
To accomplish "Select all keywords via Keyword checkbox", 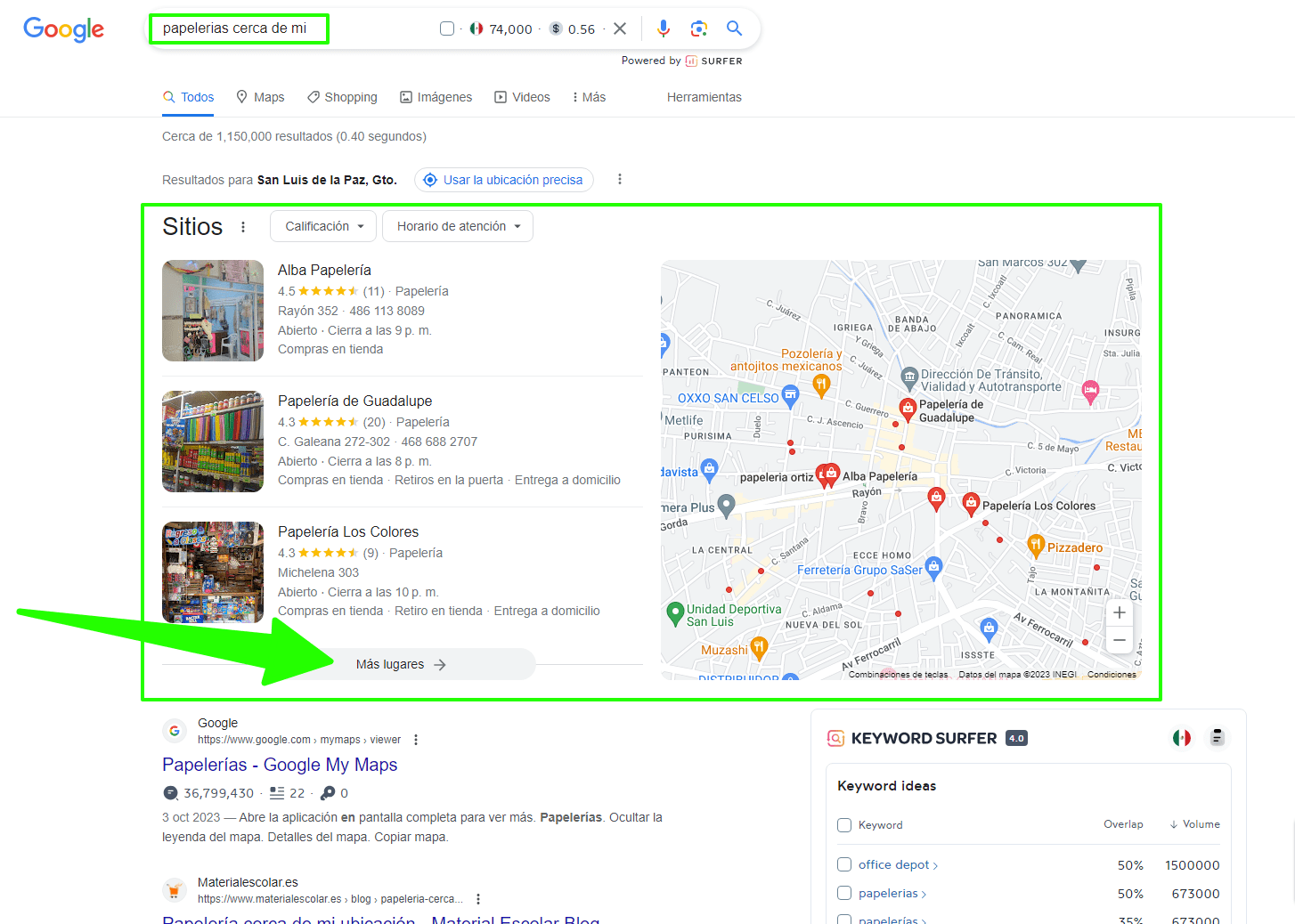I will coord(844,825).
